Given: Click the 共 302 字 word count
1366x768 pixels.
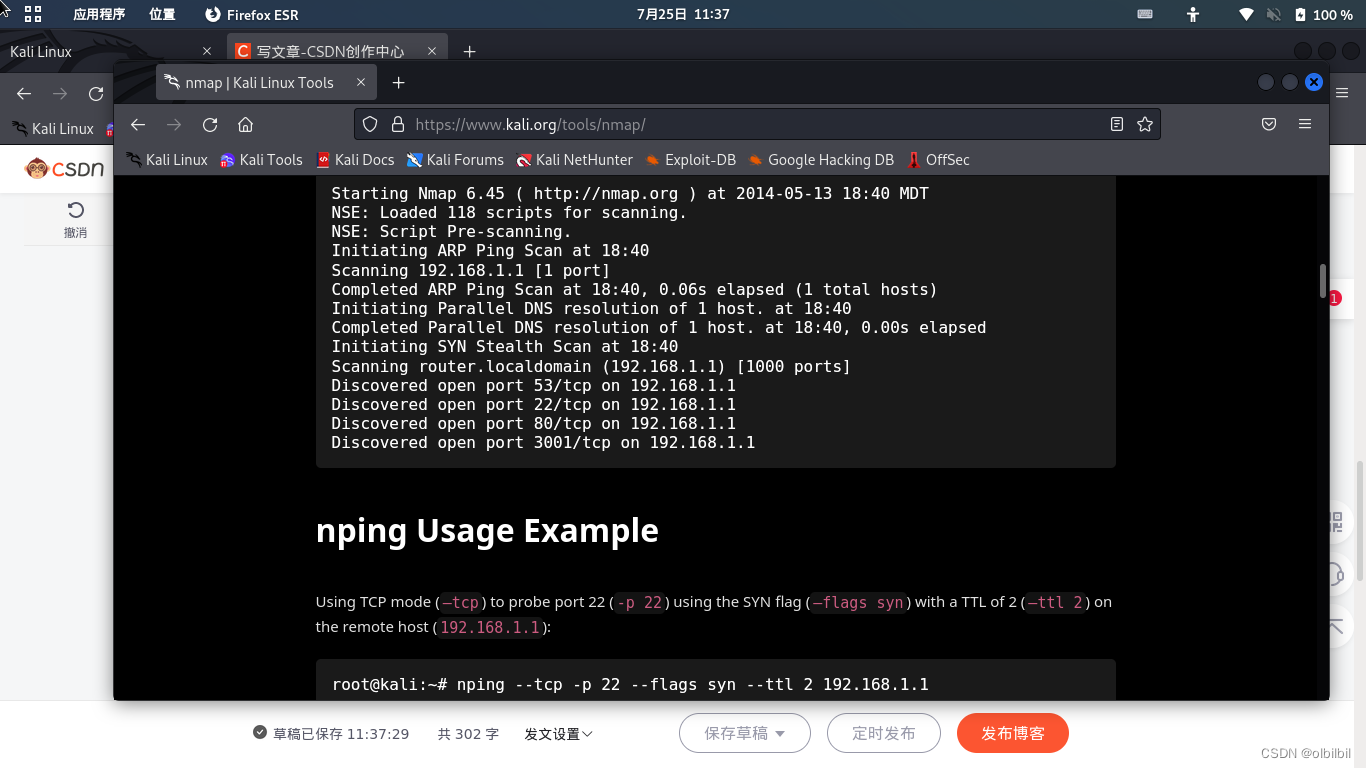Looking at the screenshot, I should click(468, 734).
